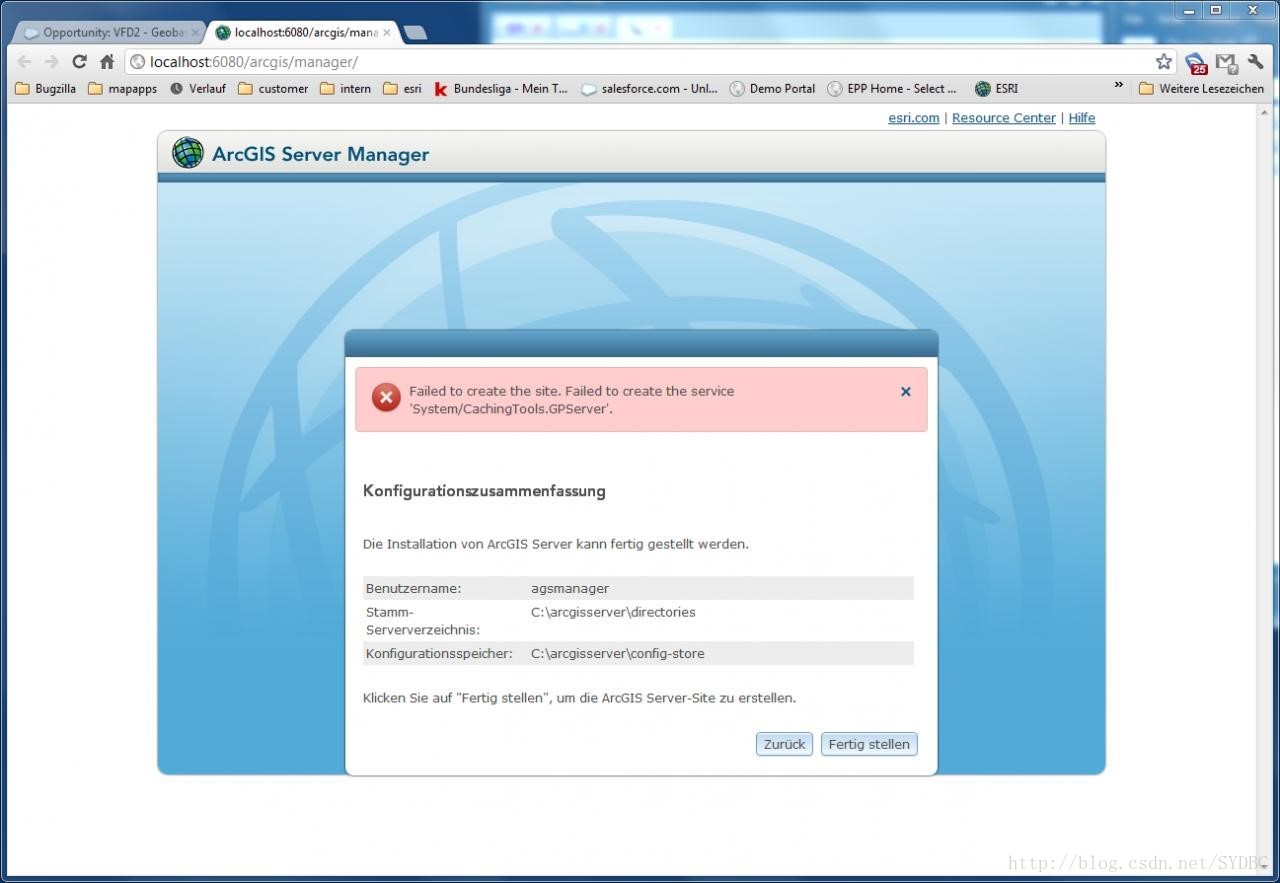This screenshot has height=883, width=1280.
Task: Switch to Opportunity: VFD2 tab
Action: (108, 33)
